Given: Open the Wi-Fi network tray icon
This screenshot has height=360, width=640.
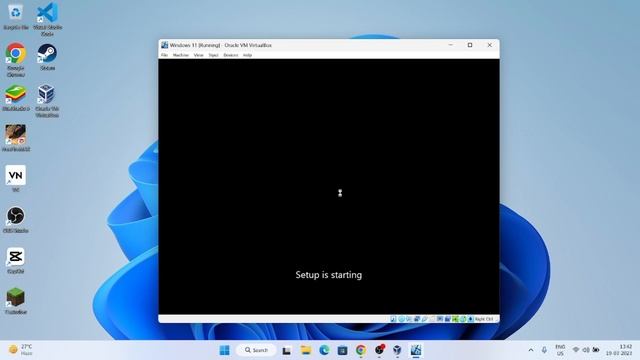Looking at the screenshot, I should (576, 350).
